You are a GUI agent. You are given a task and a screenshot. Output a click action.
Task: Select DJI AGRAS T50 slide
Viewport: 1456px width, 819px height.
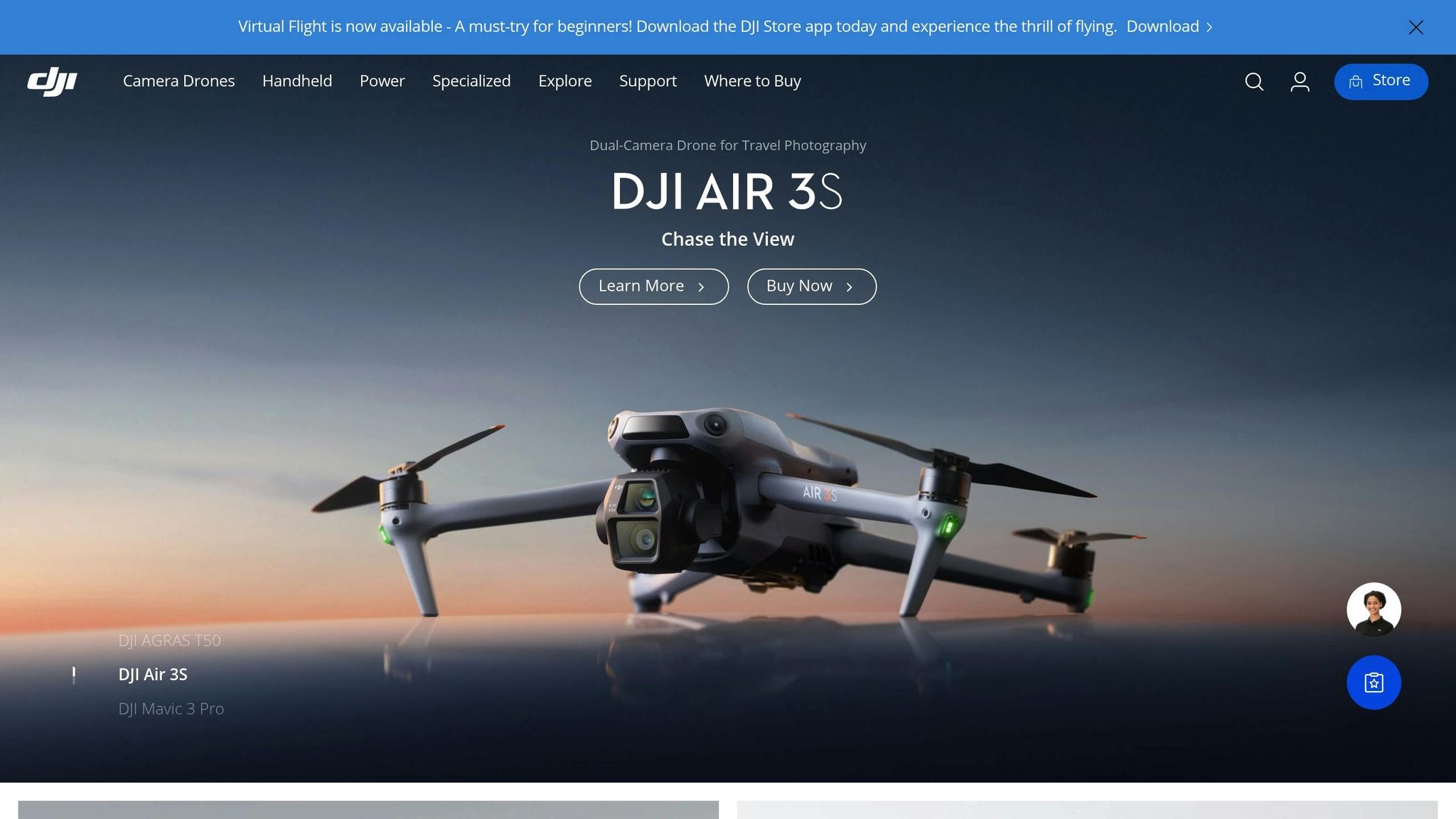click(169, 641)
